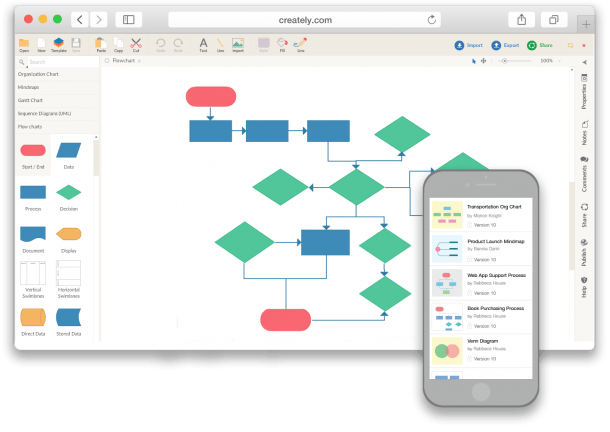The width and height of the screenshot is (610, 432).
Task: Collapse the Flow charts library
Action: coord(57,127)
